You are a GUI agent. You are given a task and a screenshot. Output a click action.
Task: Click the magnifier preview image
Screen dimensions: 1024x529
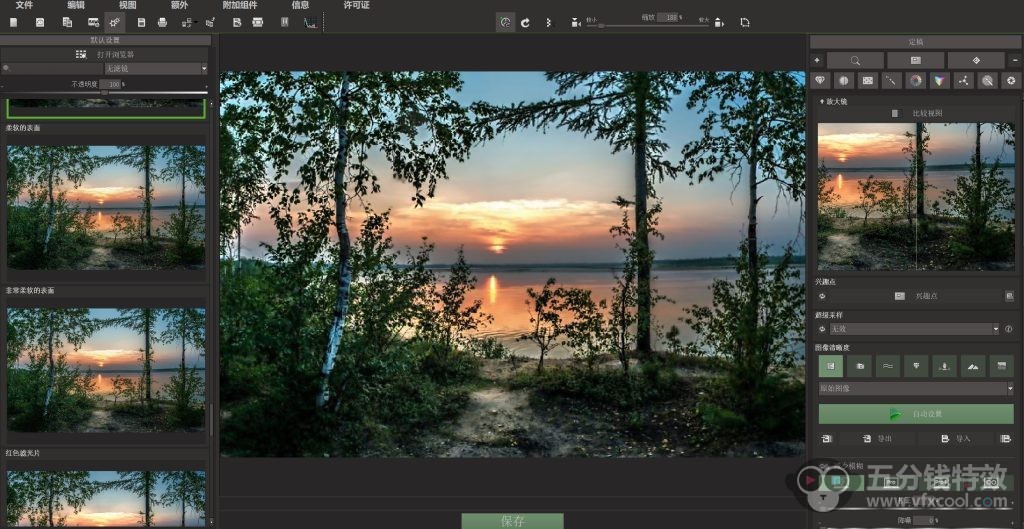coord(916,197)
